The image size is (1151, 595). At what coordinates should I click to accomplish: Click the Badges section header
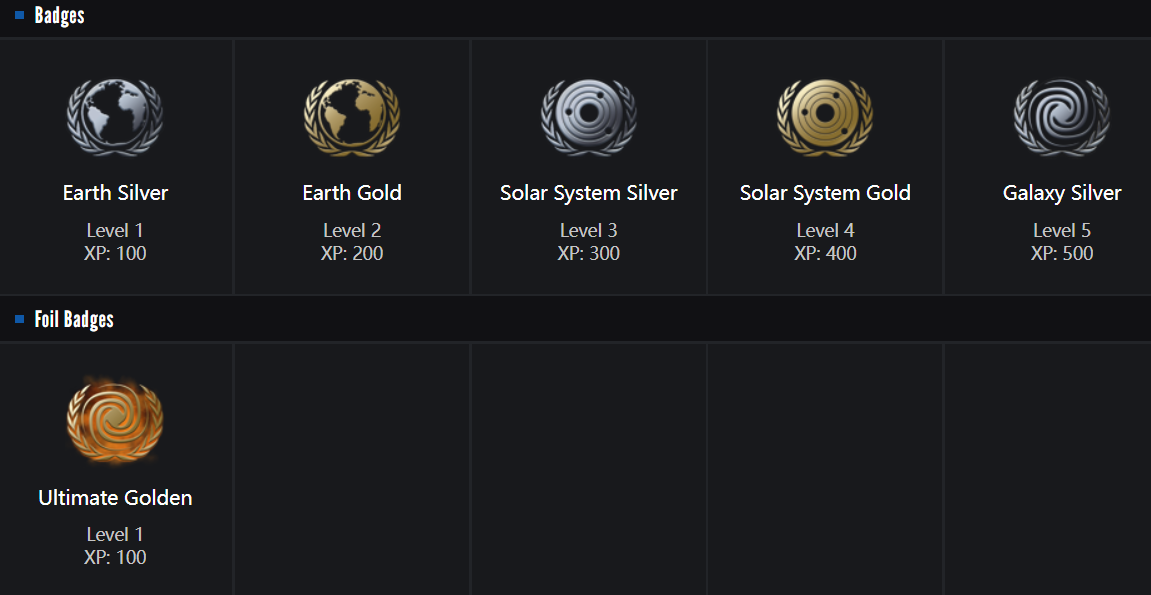[x=59, y=16]
